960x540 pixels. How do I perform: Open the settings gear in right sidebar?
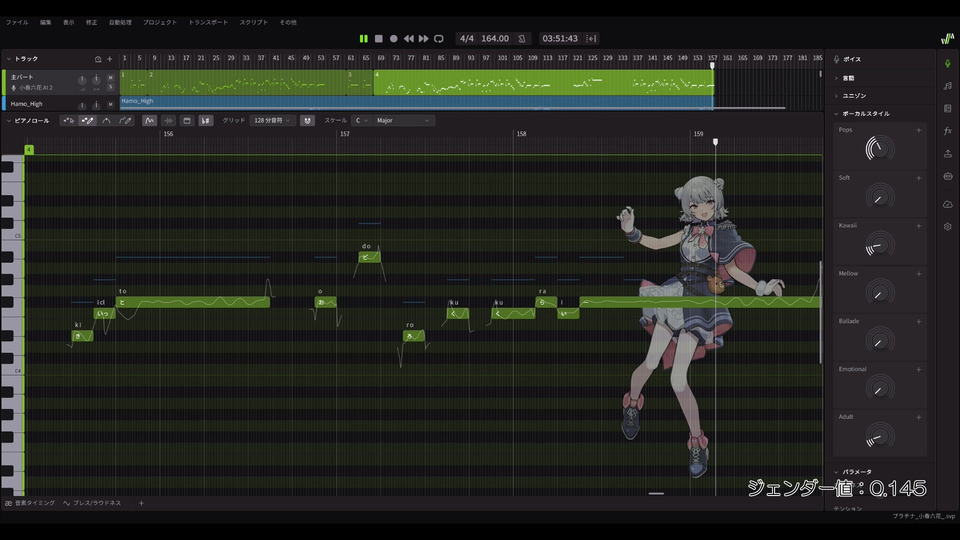pyautogui.click(x=947, y=227)
